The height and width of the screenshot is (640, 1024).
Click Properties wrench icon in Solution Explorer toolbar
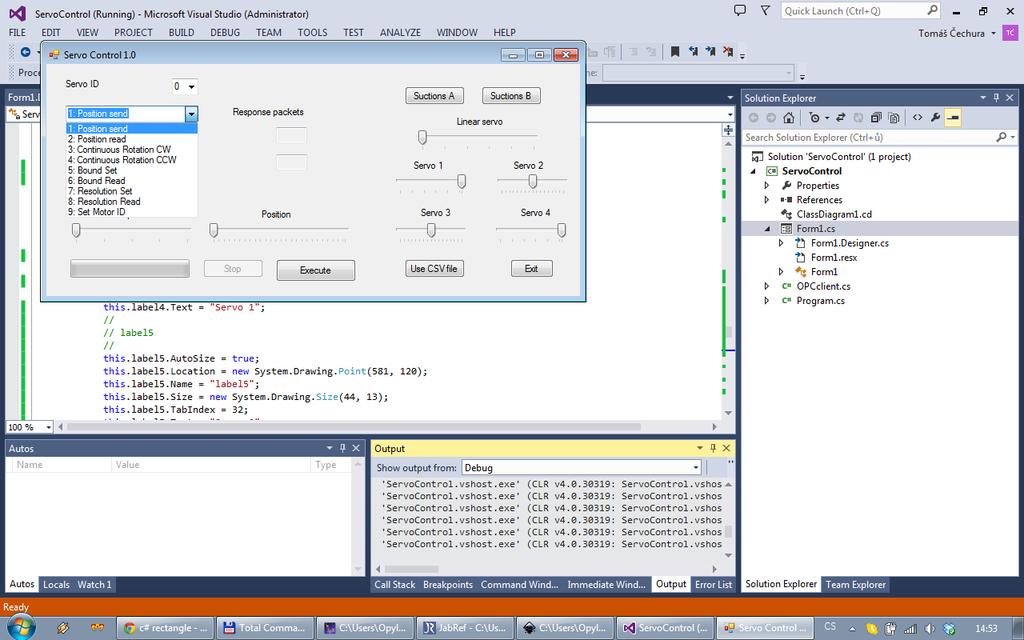click(935, 118)
